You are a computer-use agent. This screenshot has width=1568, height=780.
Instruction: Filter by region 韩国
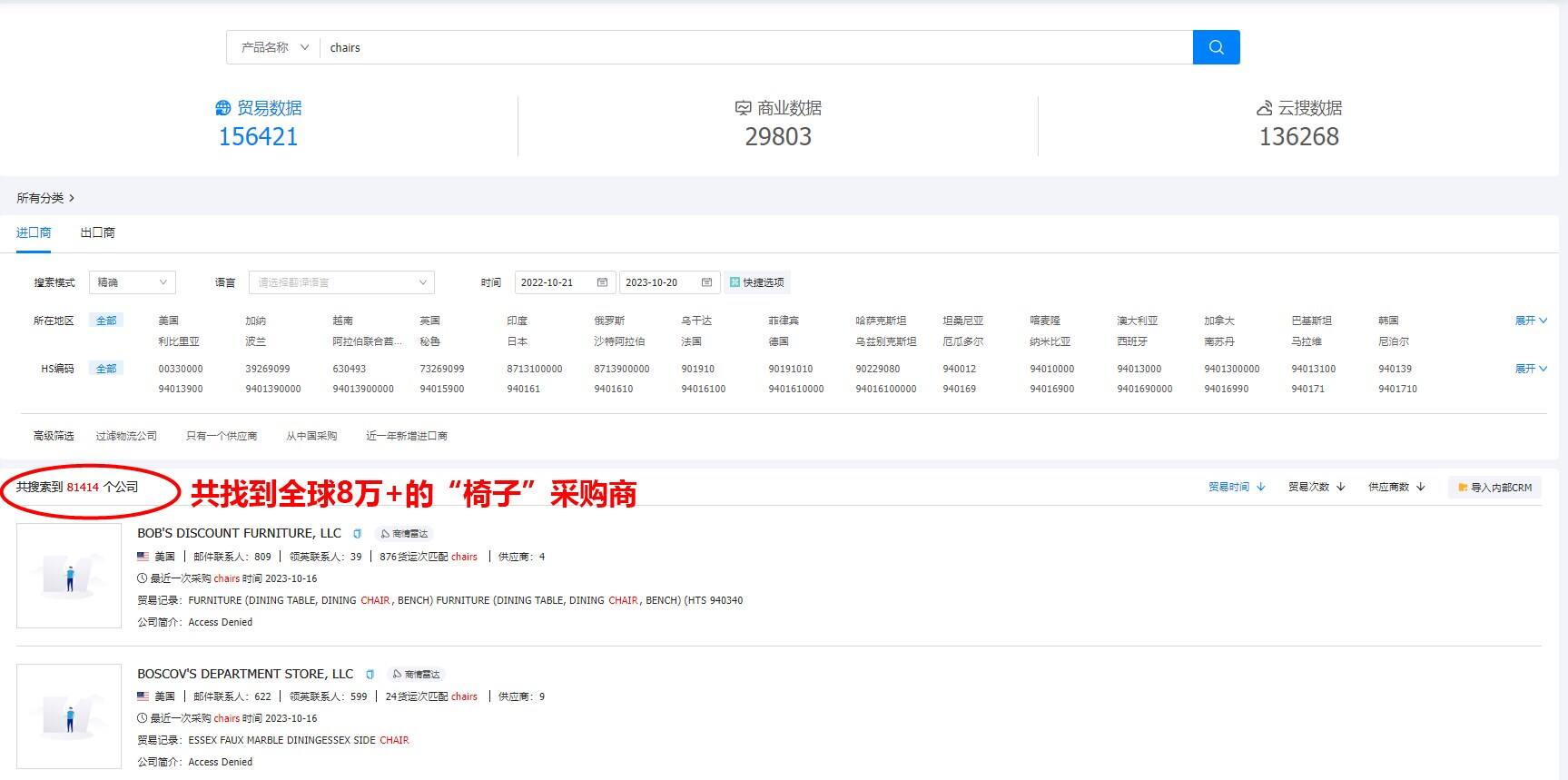[1388, 321]
